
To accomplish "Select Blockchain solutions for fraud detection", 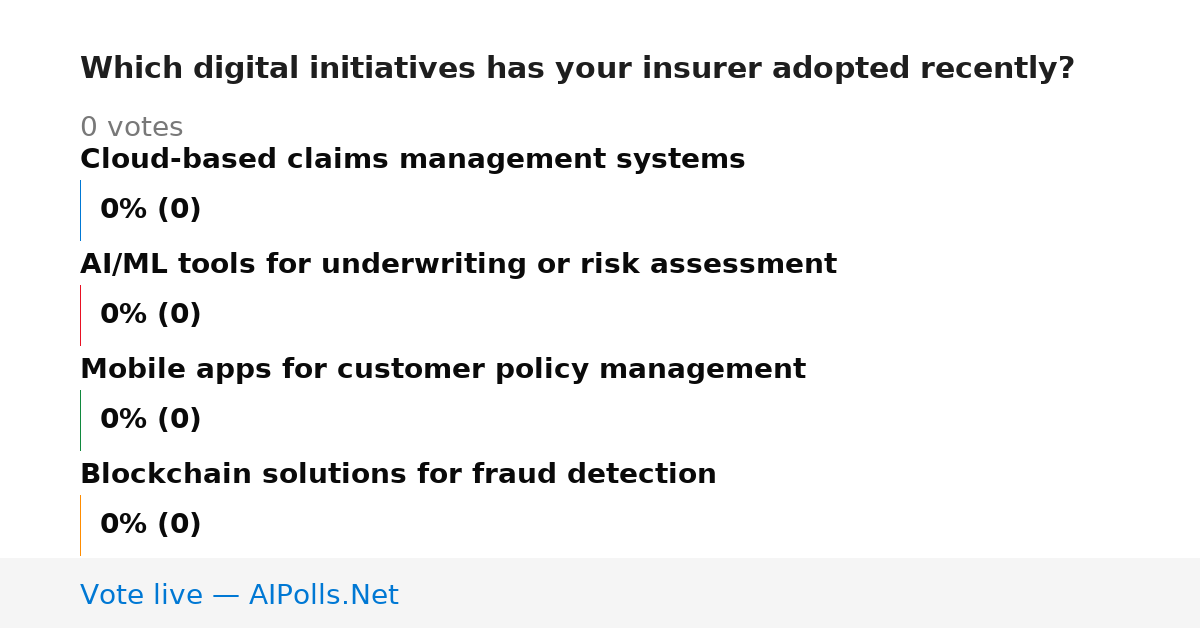I will [x=398, y=474].
